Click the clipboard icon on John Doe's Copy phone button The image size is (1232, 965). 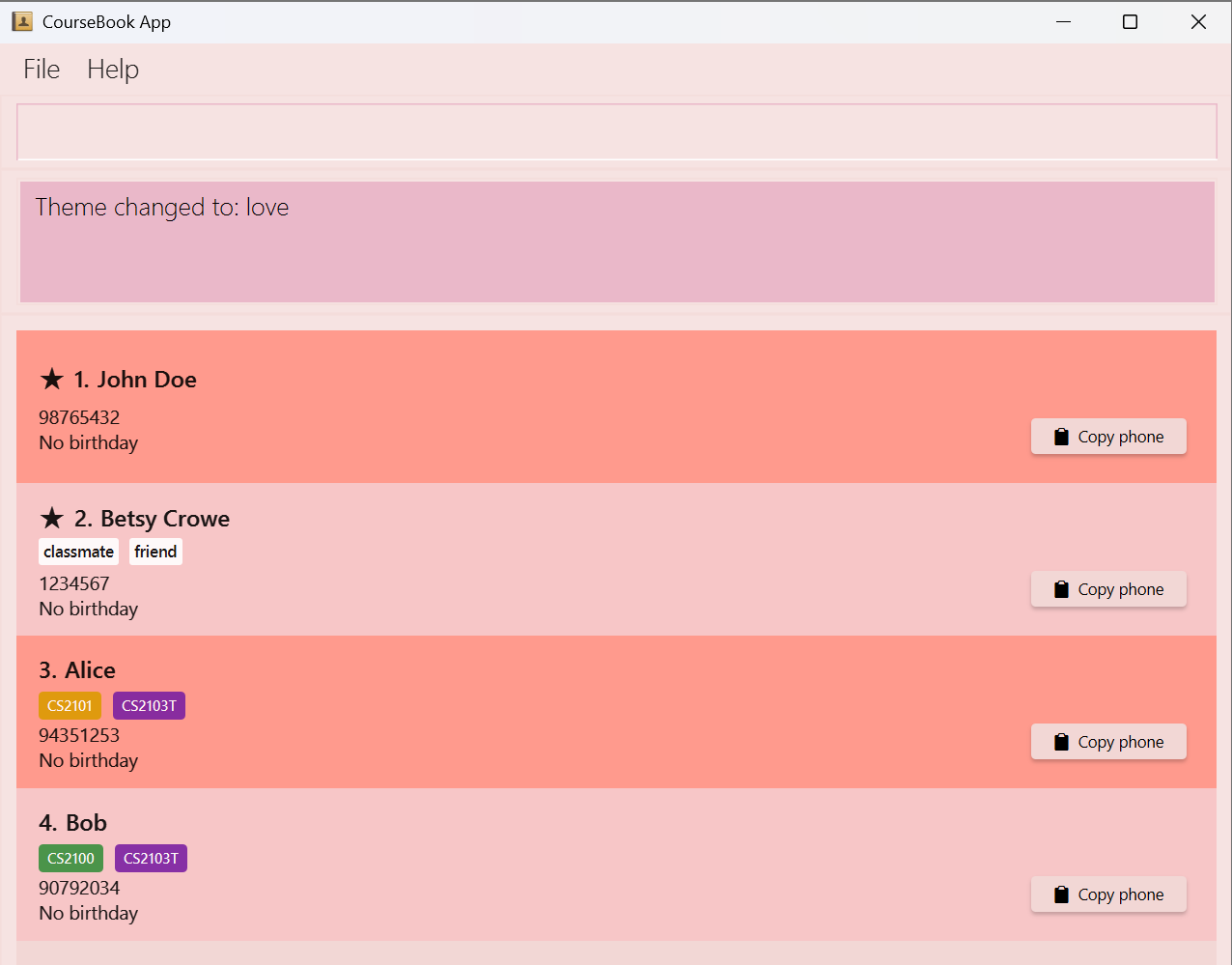tap(1060, 436)
